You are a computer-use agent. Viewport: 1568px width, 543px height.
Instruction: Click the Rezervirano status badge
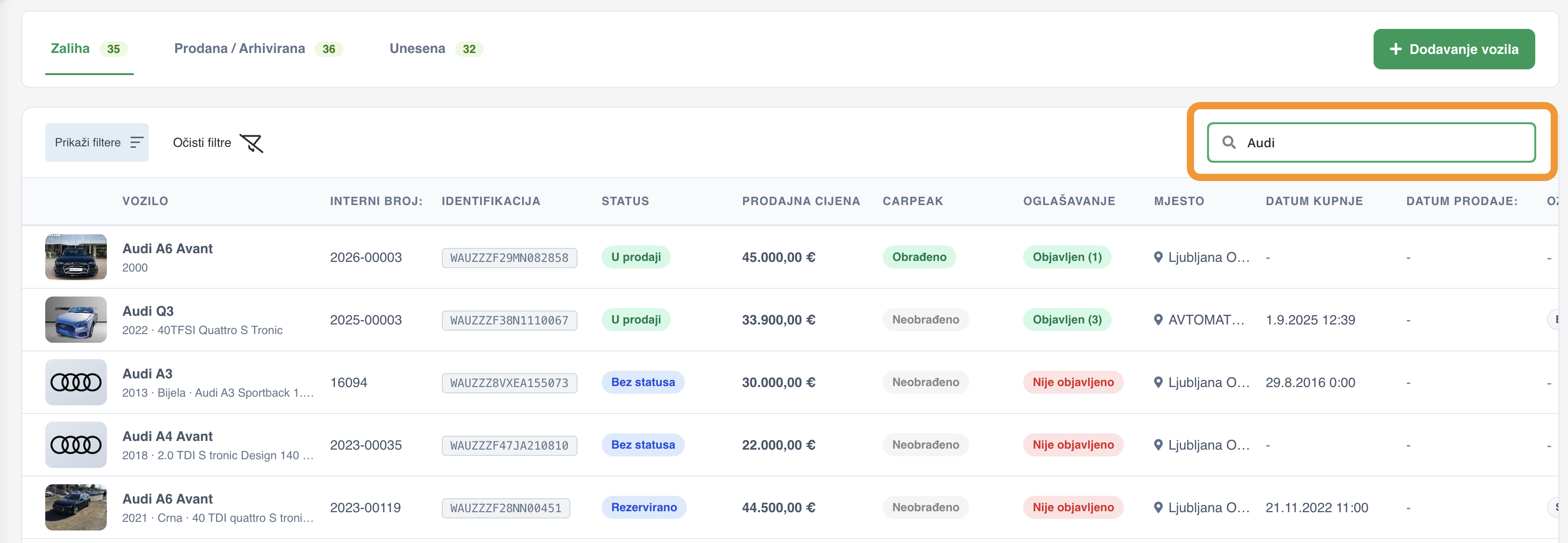[644, 508]
